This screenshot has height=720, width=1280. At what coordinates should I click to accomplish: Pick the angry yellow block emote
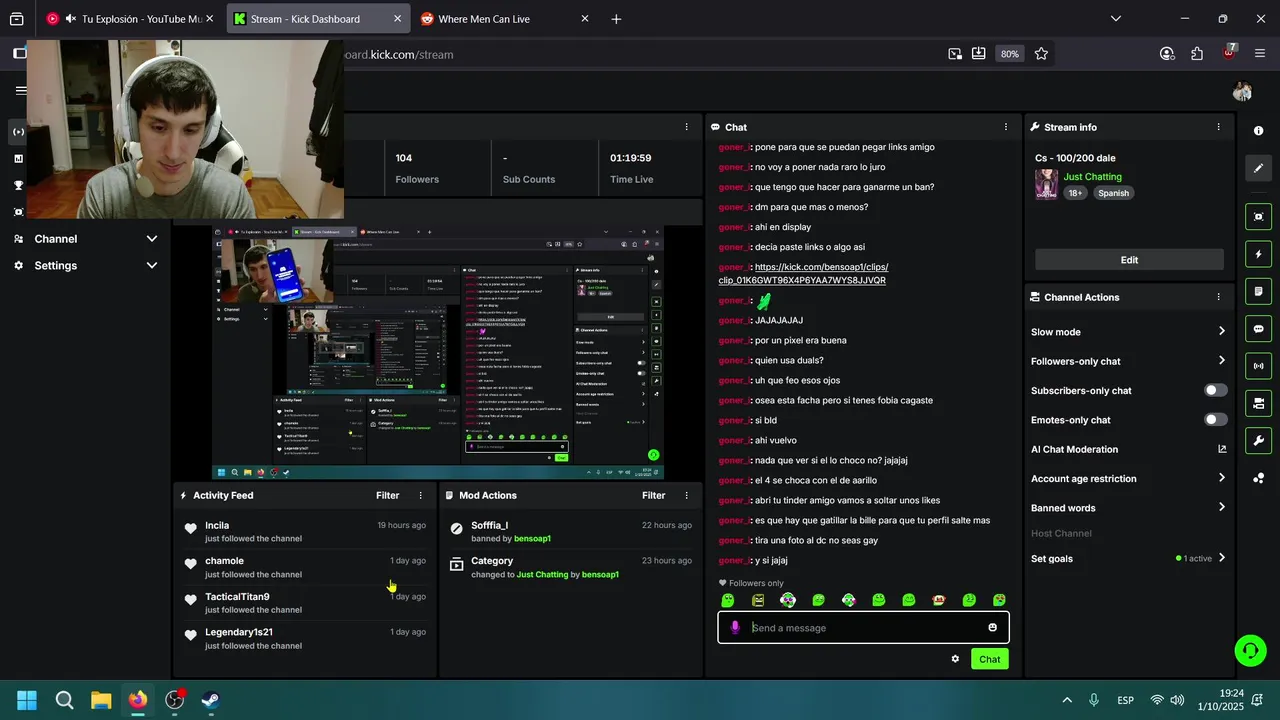click(x=758, y=600)
